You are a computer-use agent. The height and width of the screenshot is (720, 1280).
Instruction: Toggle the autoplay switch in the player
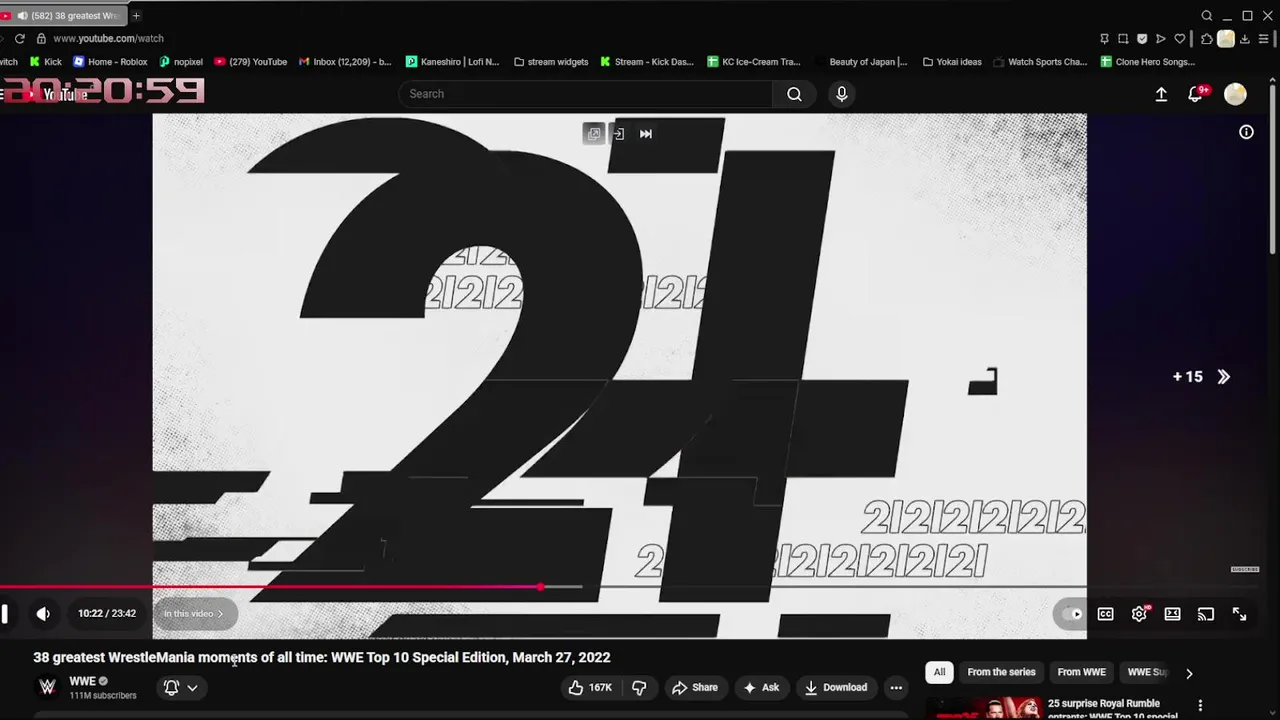click(x=1073, y=614)
